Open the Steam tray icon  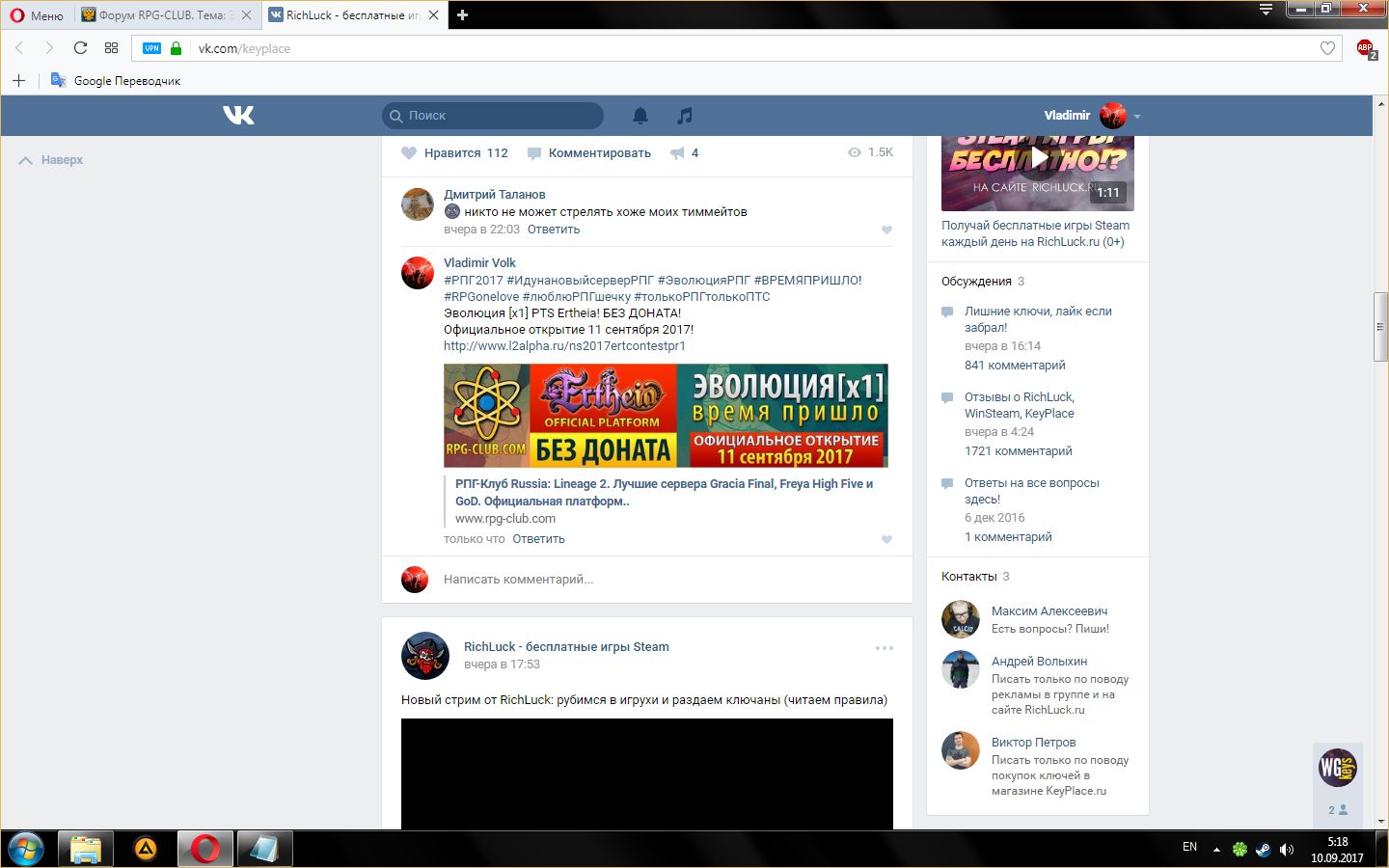pyautogui.click(x=1263, y=850)
